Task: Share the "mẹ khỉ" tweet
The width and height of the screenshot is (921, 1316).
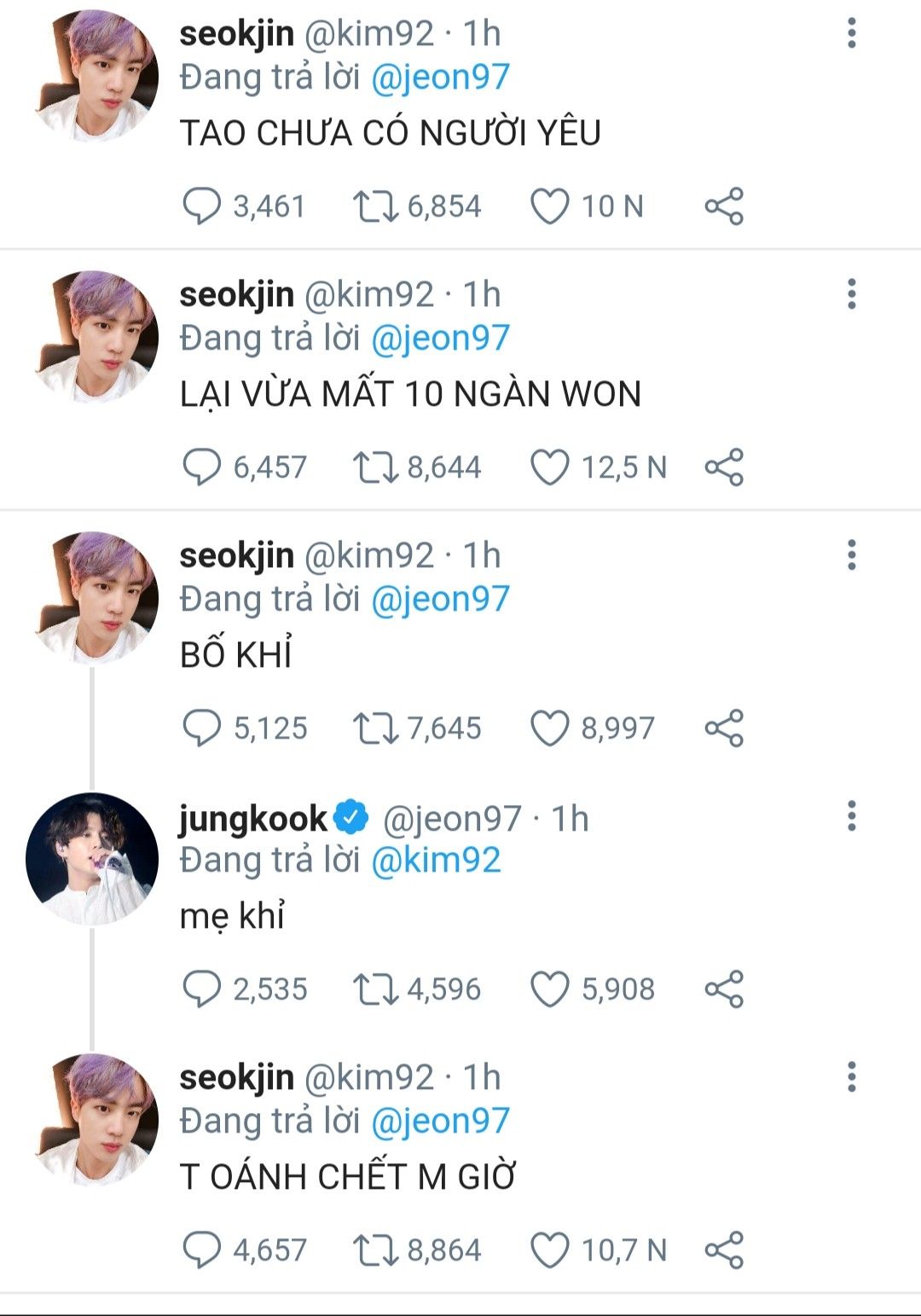Action: pos(724,989)
